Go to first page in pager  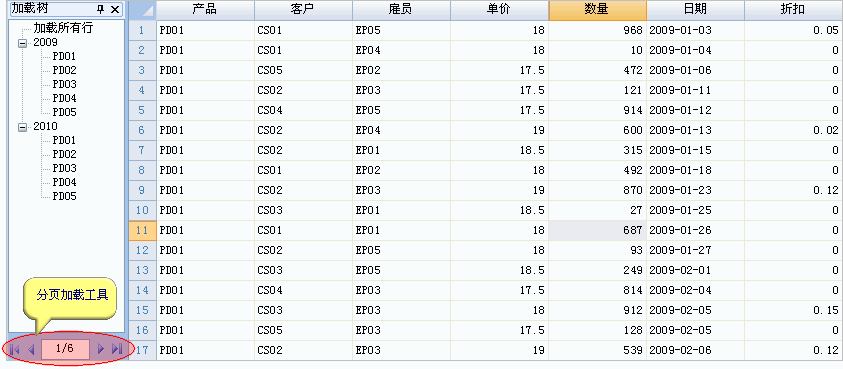tap(15, 349)
